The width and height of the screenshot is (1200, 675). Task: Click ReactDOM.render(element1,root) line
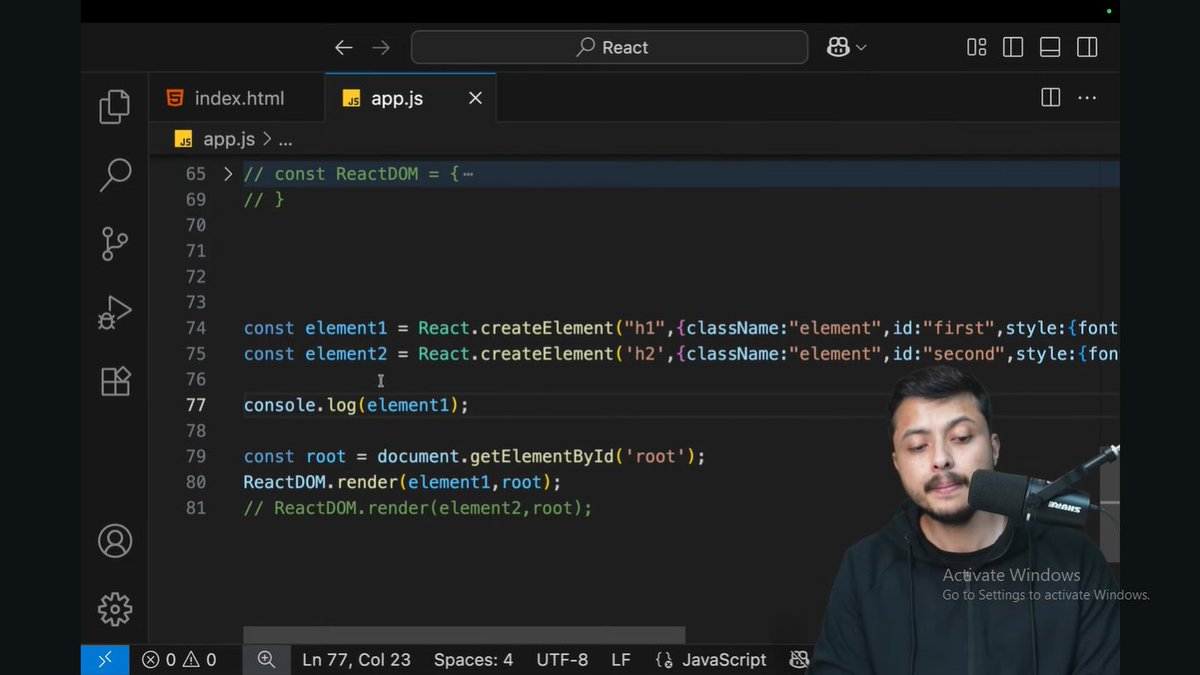click(403, 482)
